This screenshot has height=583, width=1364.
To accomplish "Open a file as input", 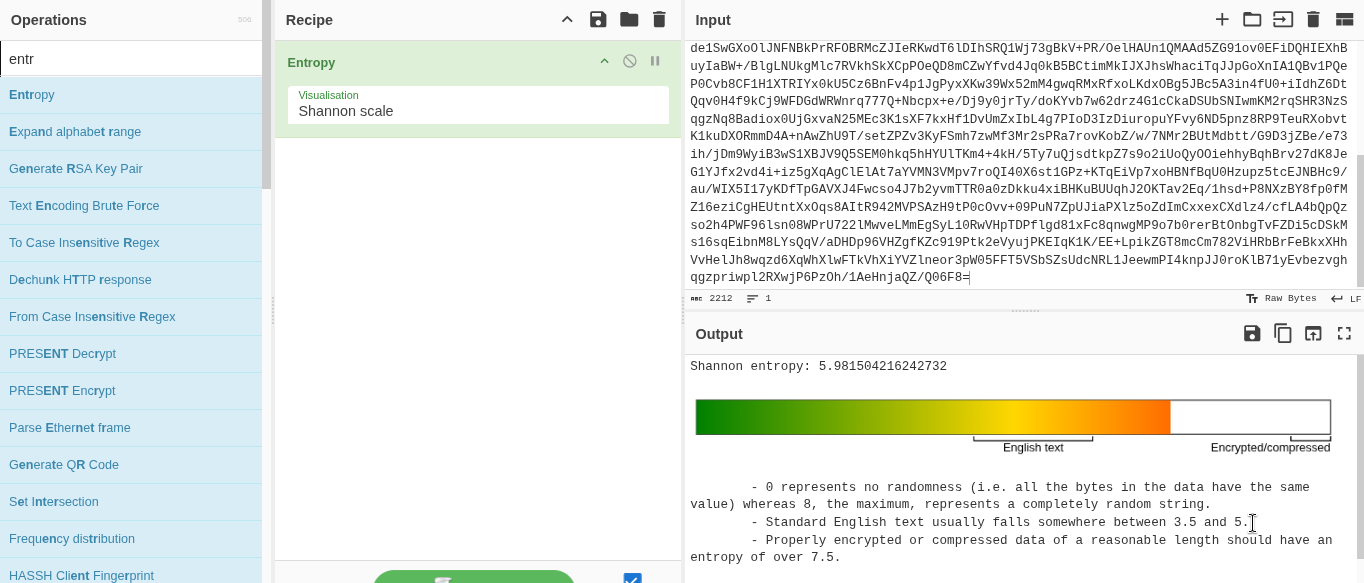I will point(1283,19).
